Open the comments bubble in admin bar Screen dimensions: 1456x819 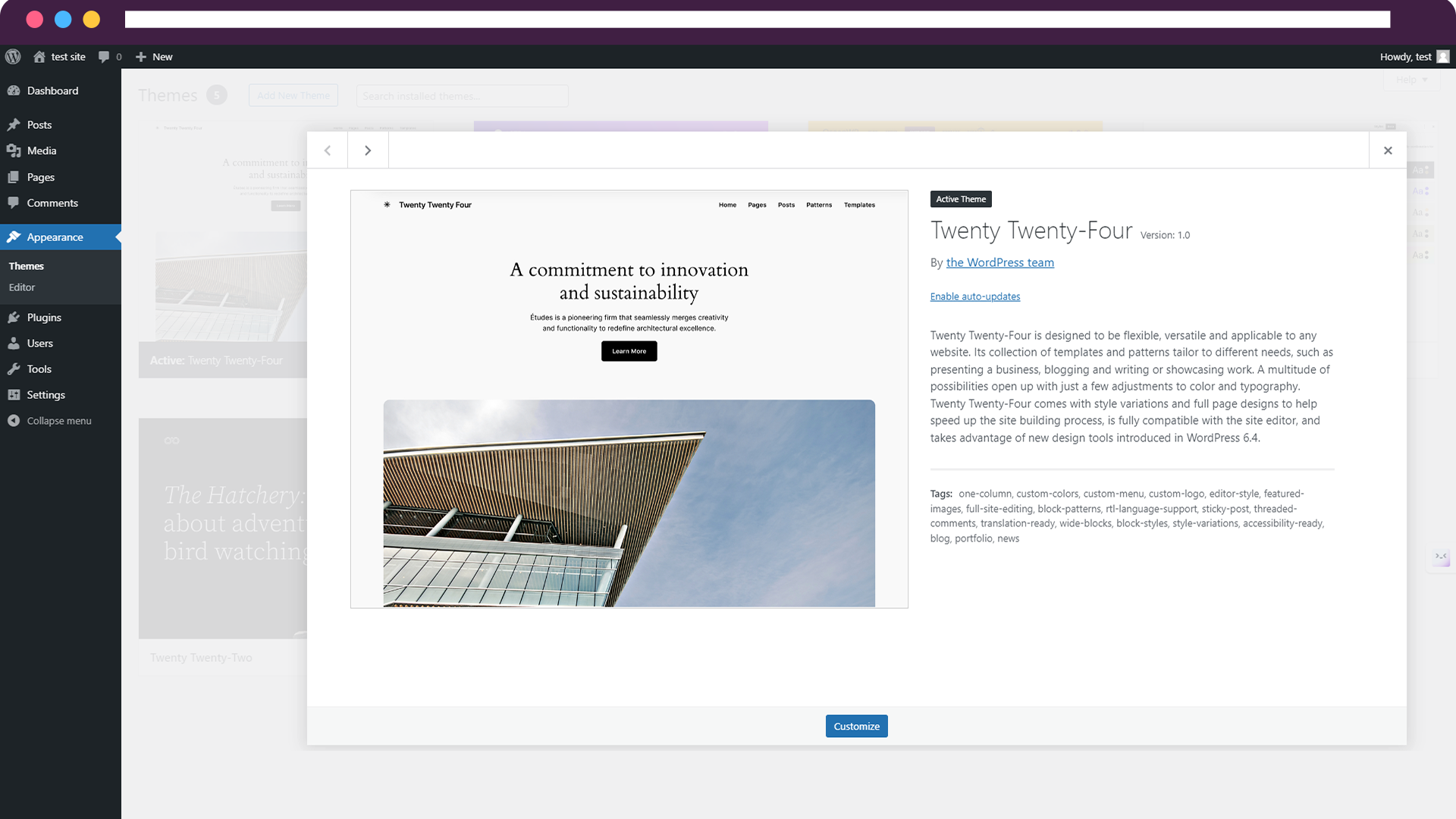(x=104, y=57)
